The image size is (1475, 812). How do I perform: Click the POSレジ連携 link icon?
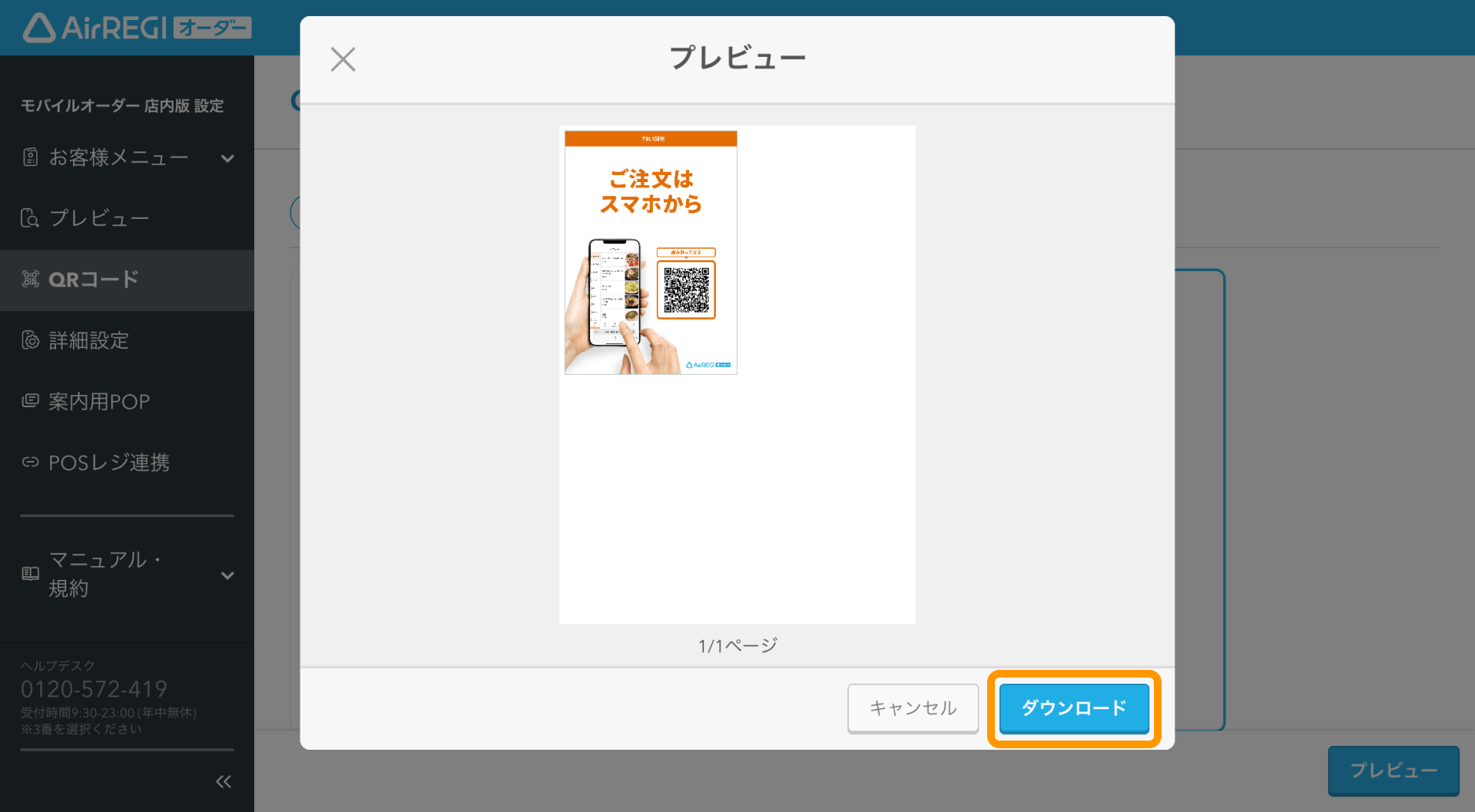pyautogui.click(x=30, y=462)
